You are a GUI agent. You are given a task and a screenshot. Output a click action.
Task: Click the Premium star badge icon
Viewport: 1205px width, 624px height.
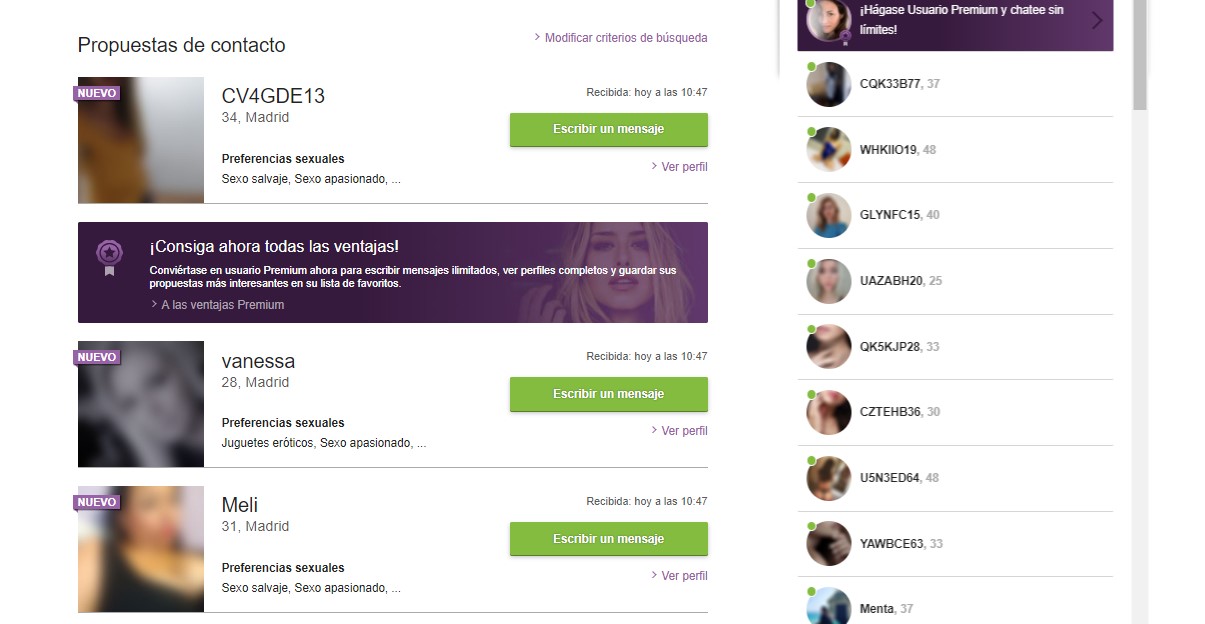click(109, 256)
